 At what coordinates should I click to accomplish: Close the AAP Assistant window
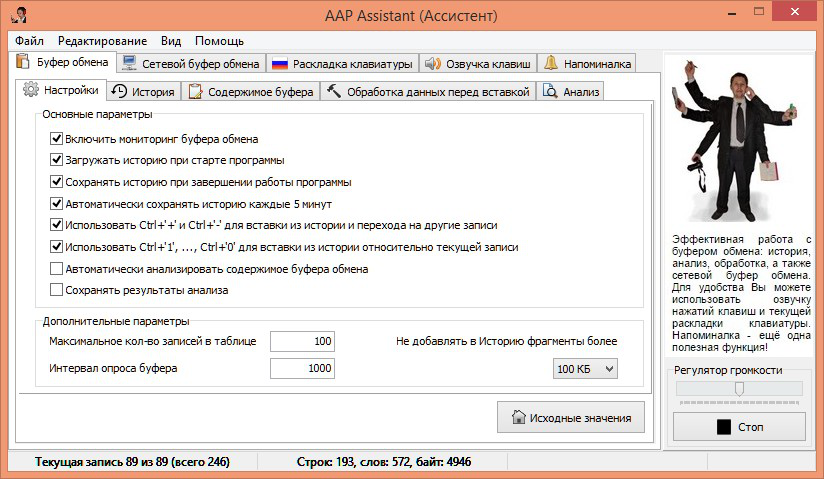point(795,12)
